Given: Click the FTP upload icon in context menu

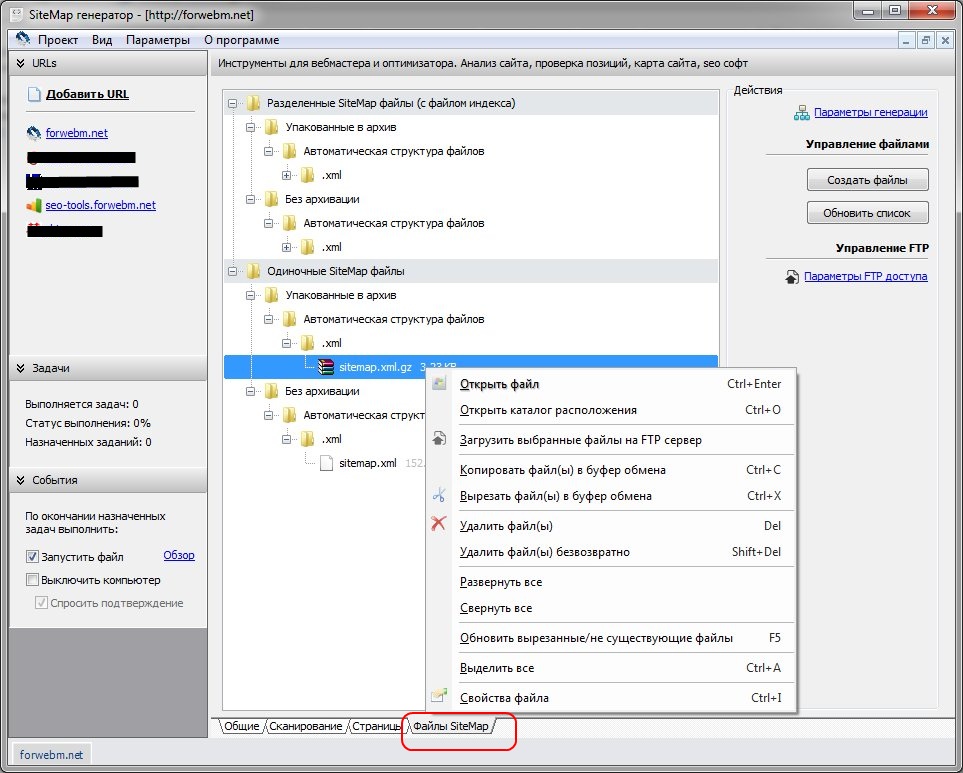Looking at the screenshot, I should pos(438,439).
